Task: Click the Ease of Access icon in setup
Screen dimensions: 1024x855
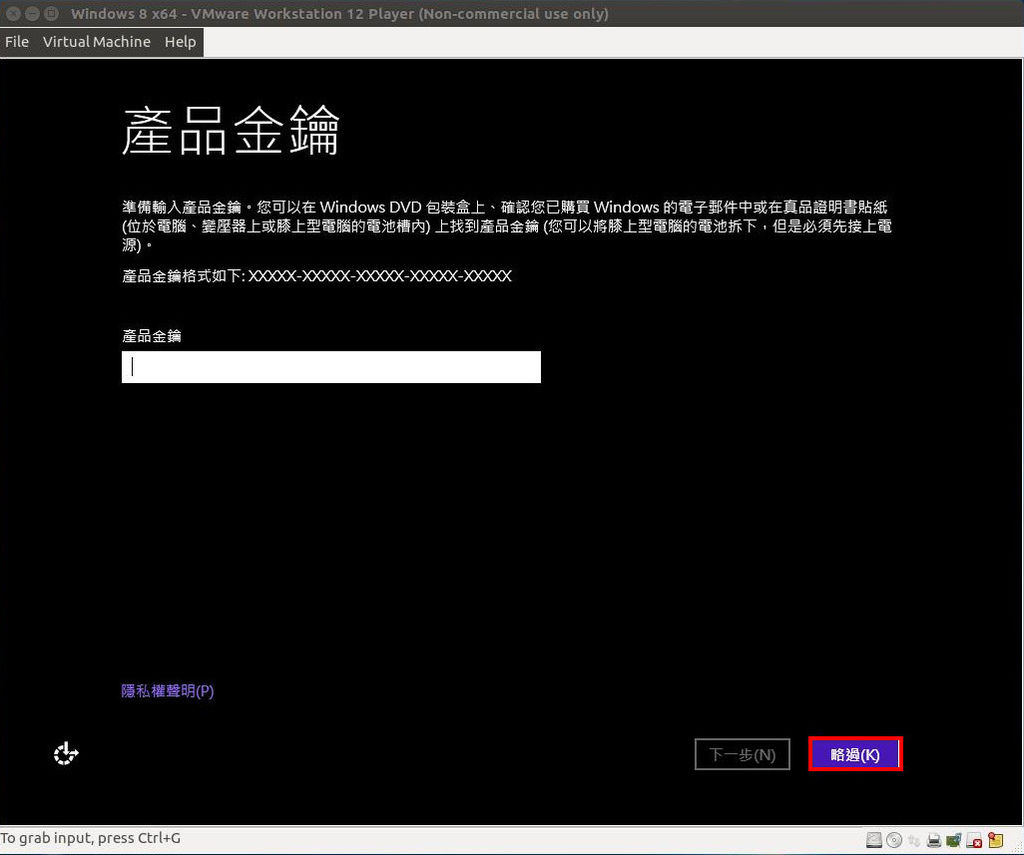Action: pos(66,753)
